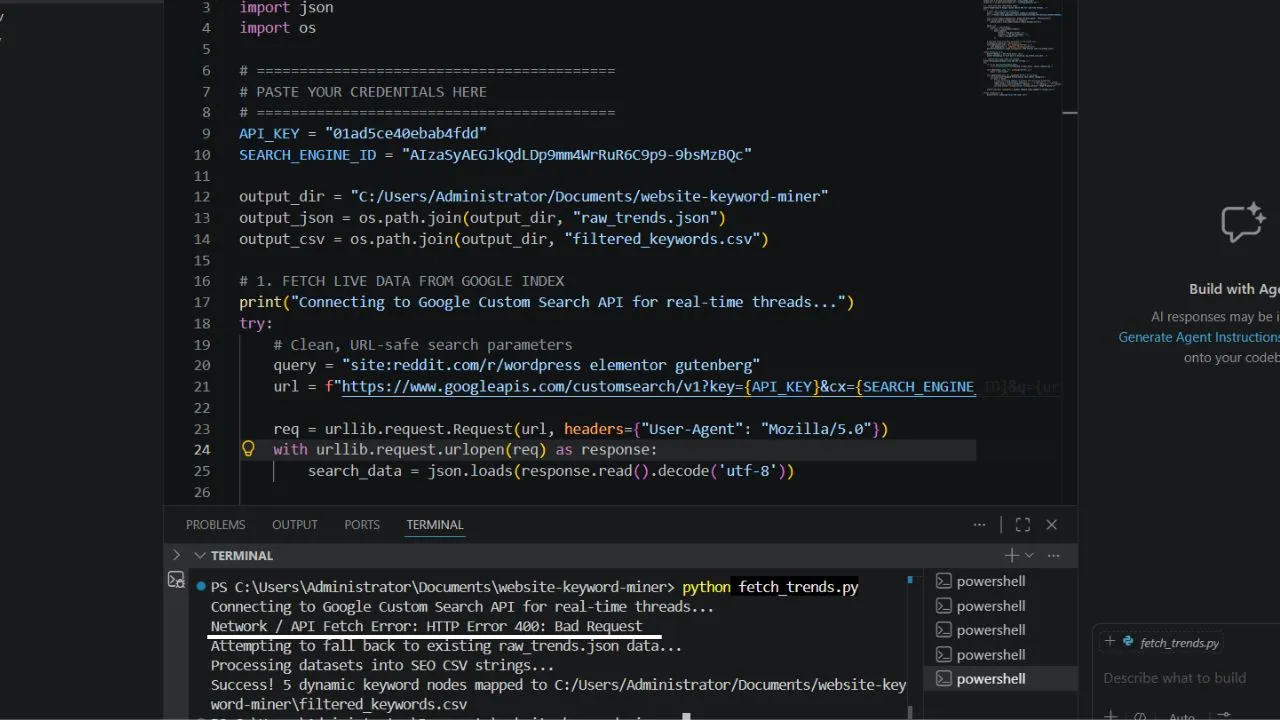Click the plus beside fetch_trends.py chip
The image size is (1280, 720).
[x=1109, y=642]
